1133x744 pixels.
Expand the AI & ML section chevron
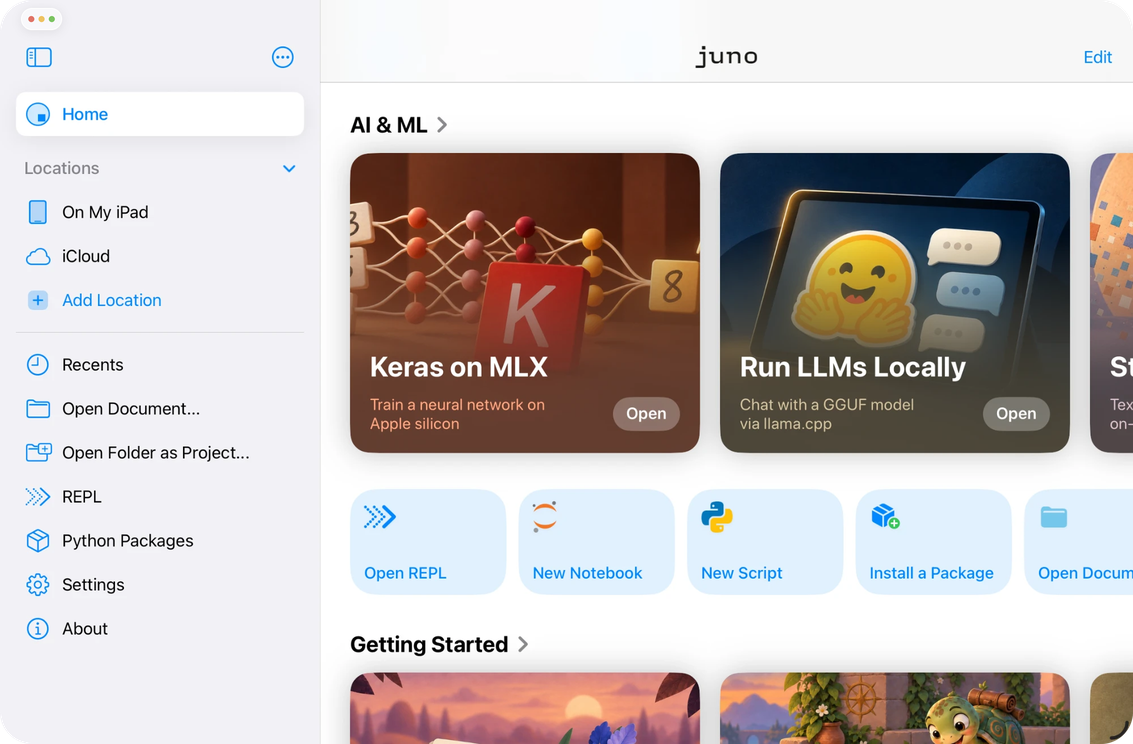(442, 125)
